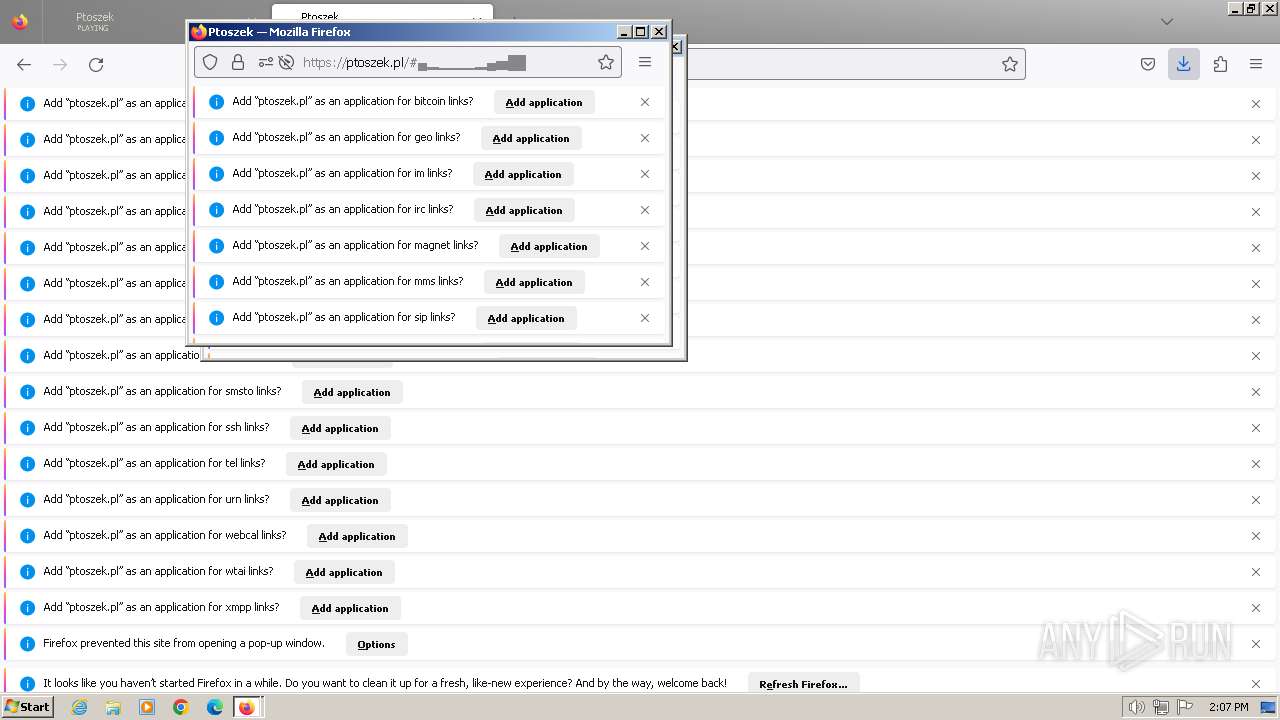Add application for bitcoin links
Viewport: 1280px width, 720px height.
tap(544, 102)
